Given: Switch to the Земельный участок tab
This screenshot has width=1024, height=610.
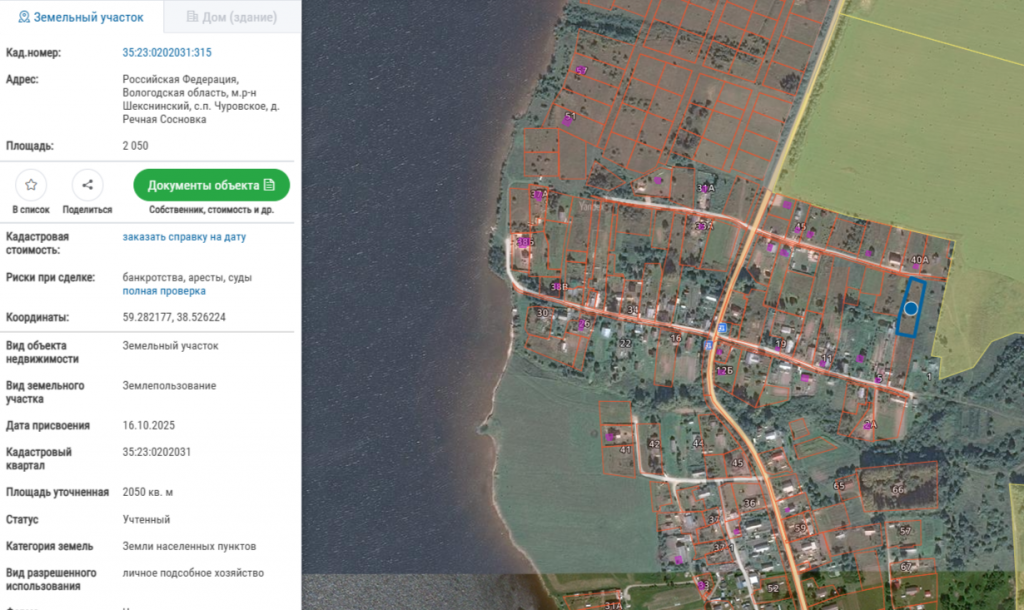Looking at the screenshot, I should point(81,17).
